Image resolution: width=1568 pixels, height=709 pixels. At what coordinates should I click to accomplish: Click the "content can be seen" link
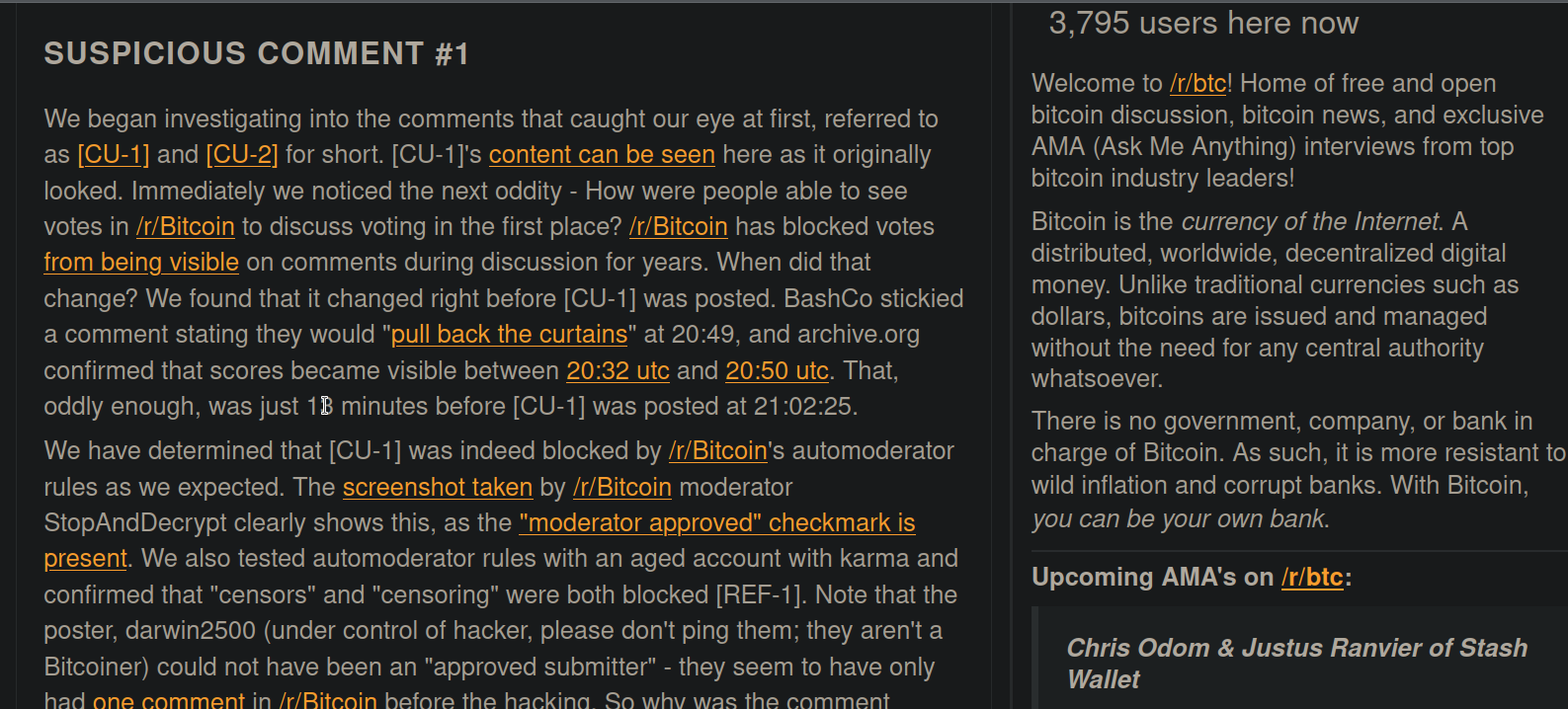[601, 155]
